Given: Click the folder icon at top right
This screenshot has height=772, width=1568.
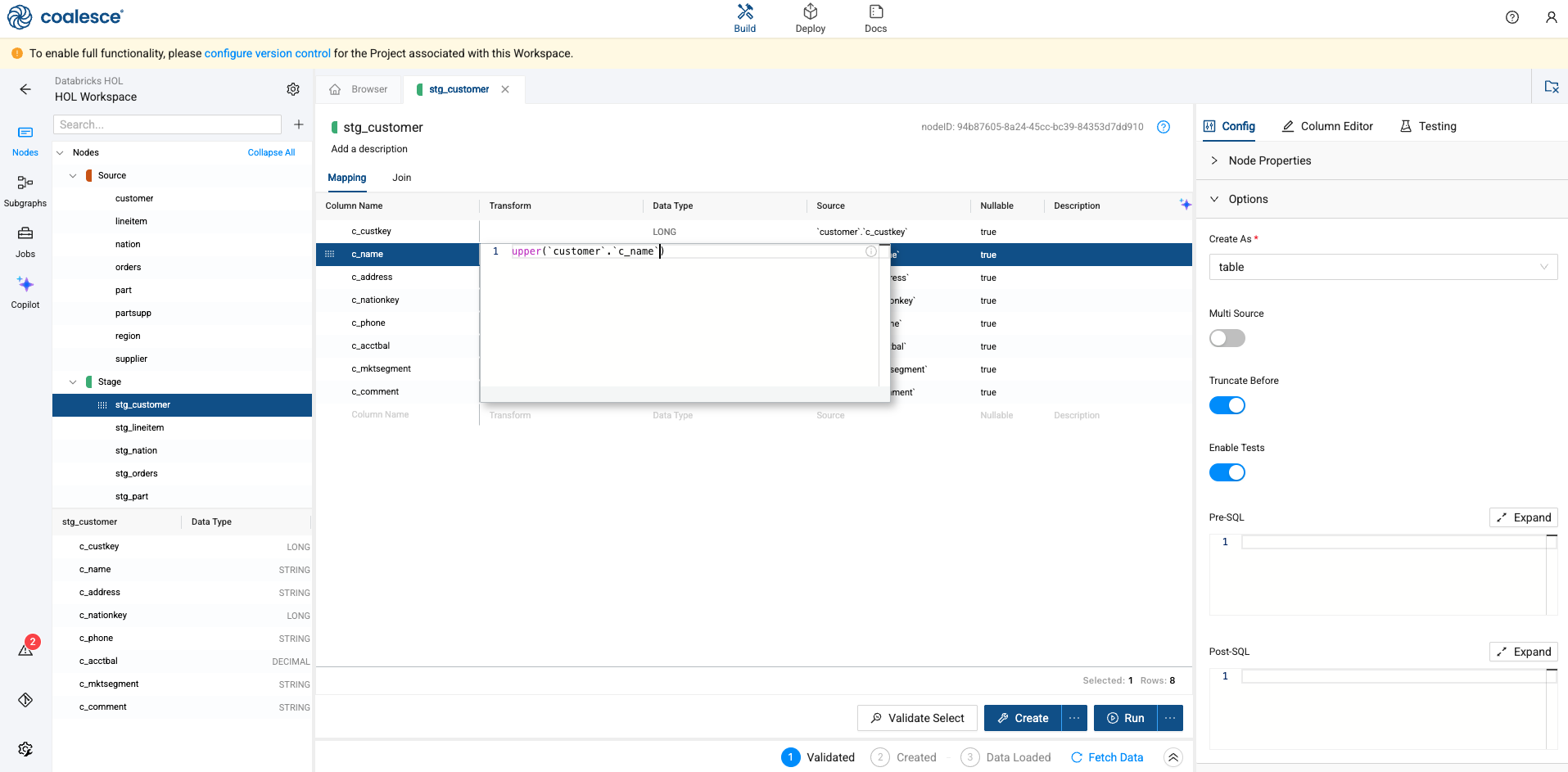Looking at the screenshot, I should point(1552,87).
